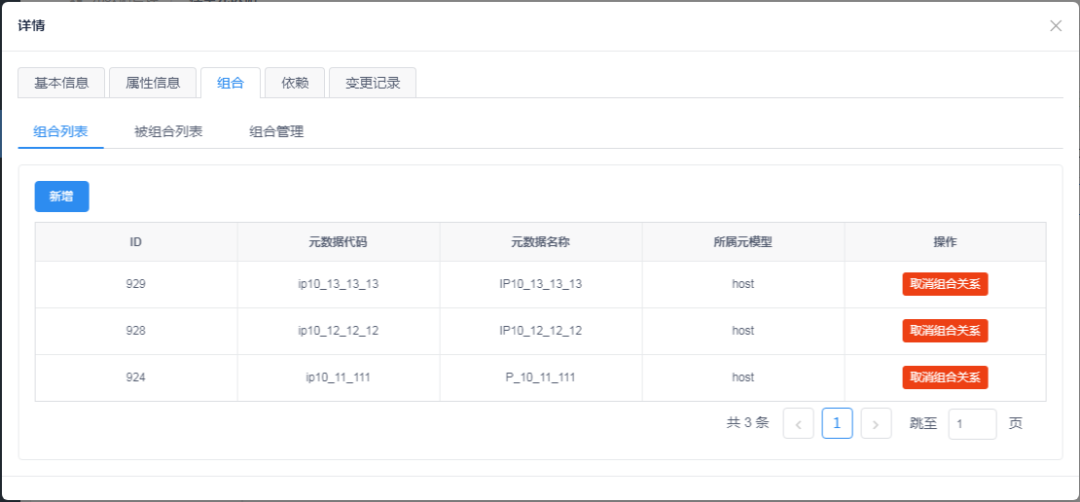Select code cell ip10_11_111
The height and width of the screenshot is (502, 1080).
point(338,377)
